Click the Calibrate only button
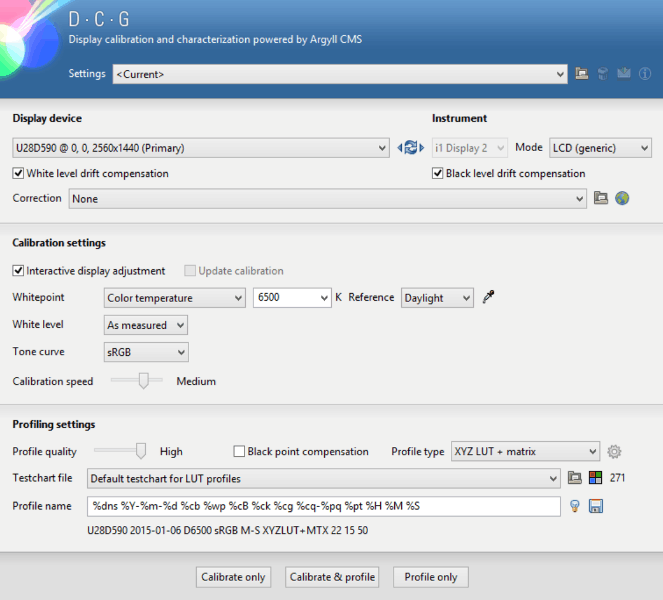The image size is (663, 600). click(233, 577)
